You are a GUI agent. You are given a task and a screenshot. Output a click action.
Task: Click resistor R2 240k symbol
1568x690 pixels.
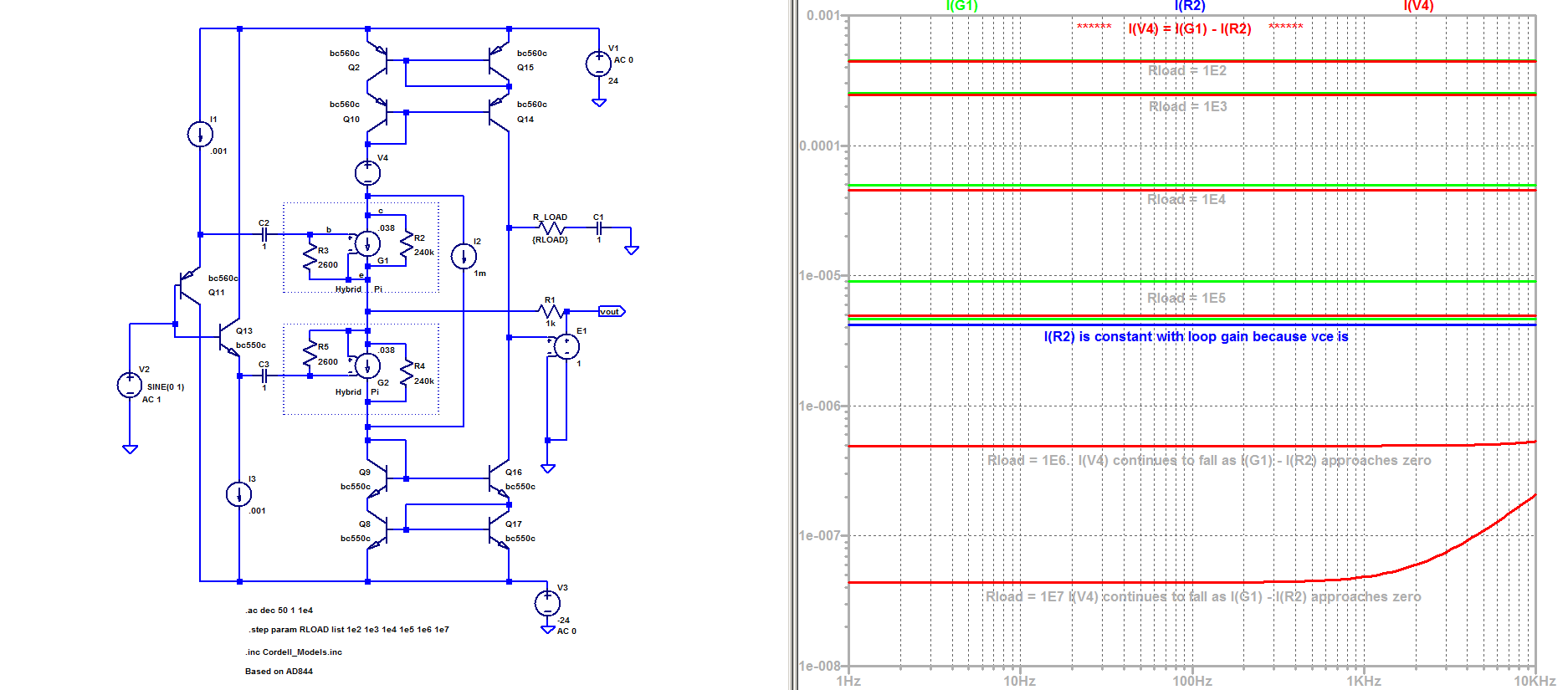407,243
